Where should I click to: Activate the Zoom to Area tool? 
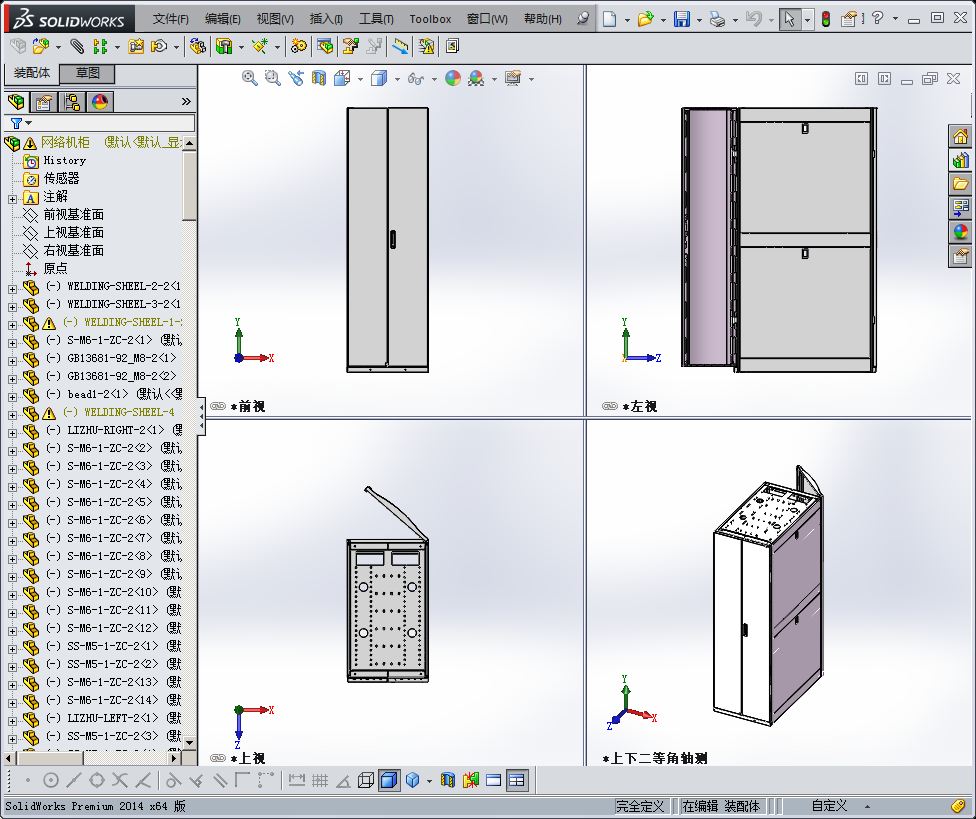coord(271,78)
